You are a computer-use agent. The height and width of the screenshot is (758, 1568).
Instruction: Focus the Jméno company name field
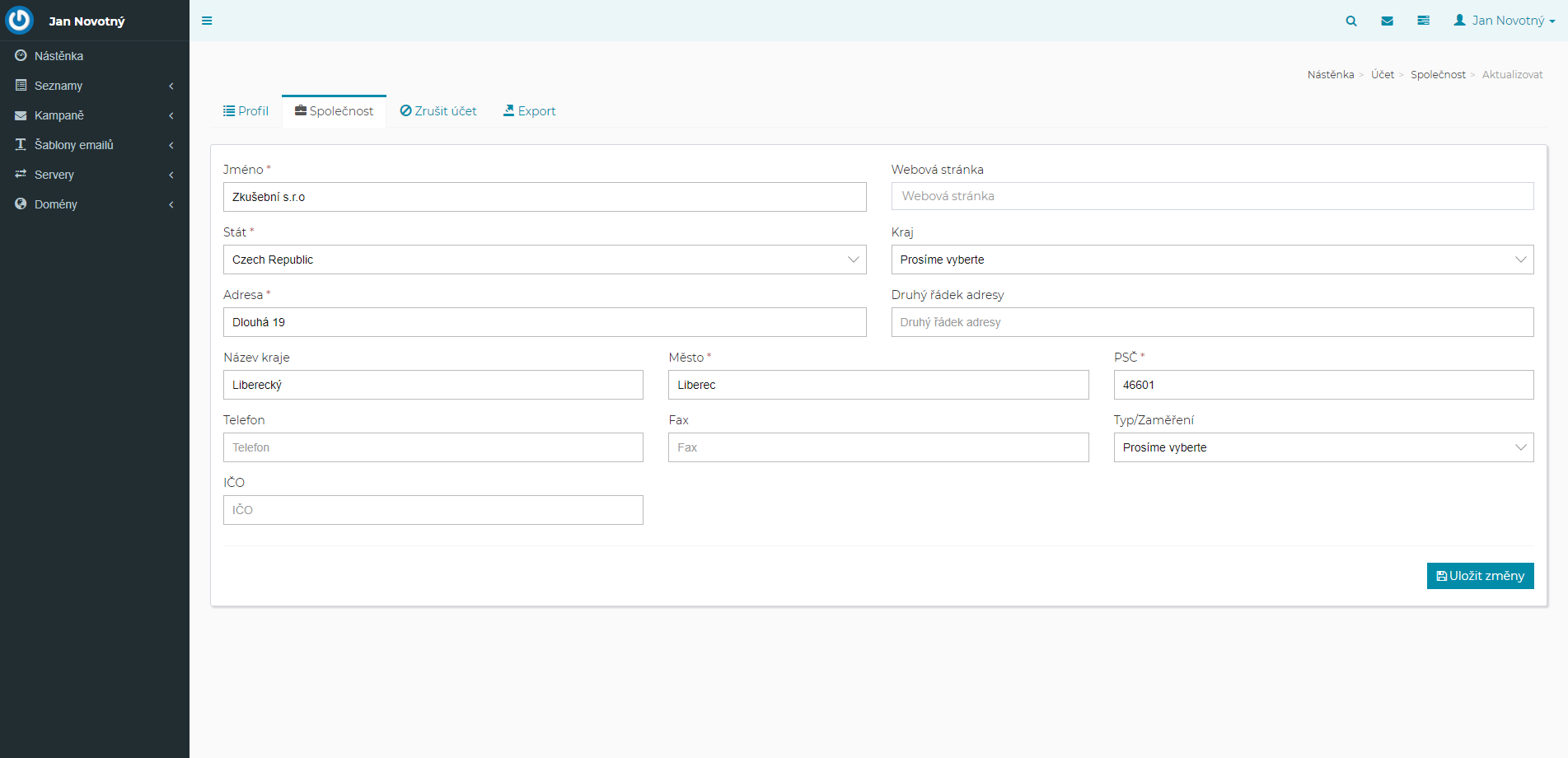(x=545, y=197)
